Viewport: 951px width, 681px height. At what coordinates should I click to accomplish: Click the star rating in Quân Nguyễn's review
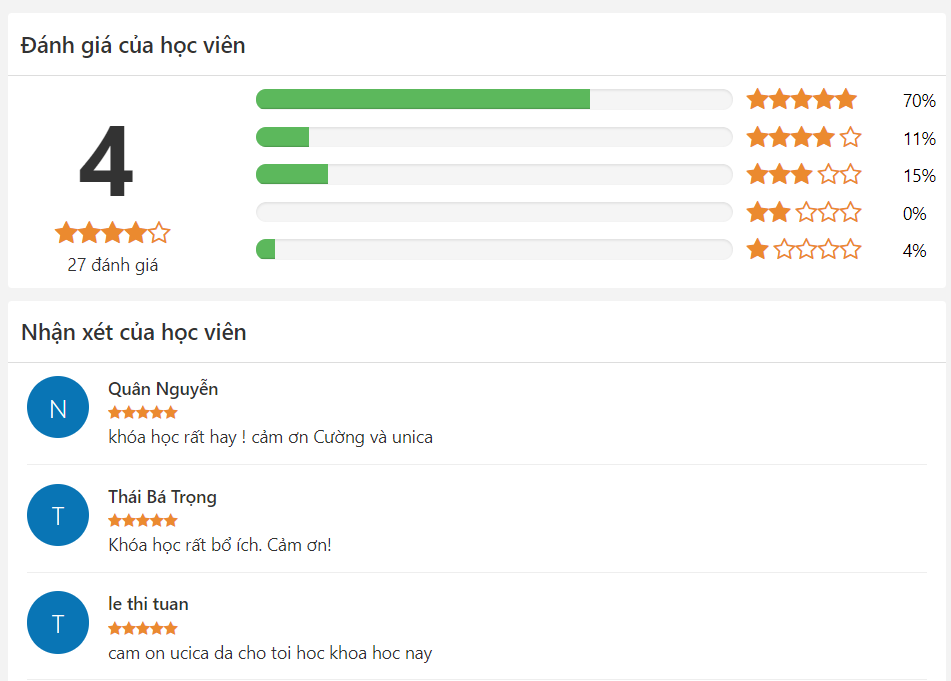(x=143, y=412)
